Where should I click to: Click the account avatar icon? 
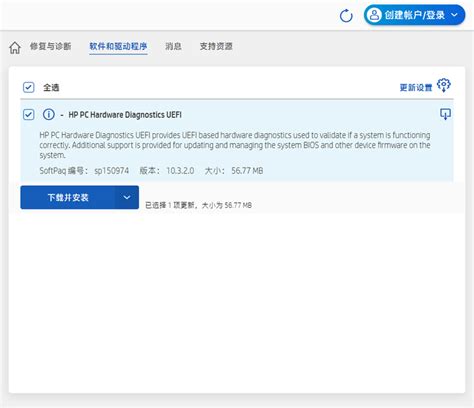click(374, 15)
